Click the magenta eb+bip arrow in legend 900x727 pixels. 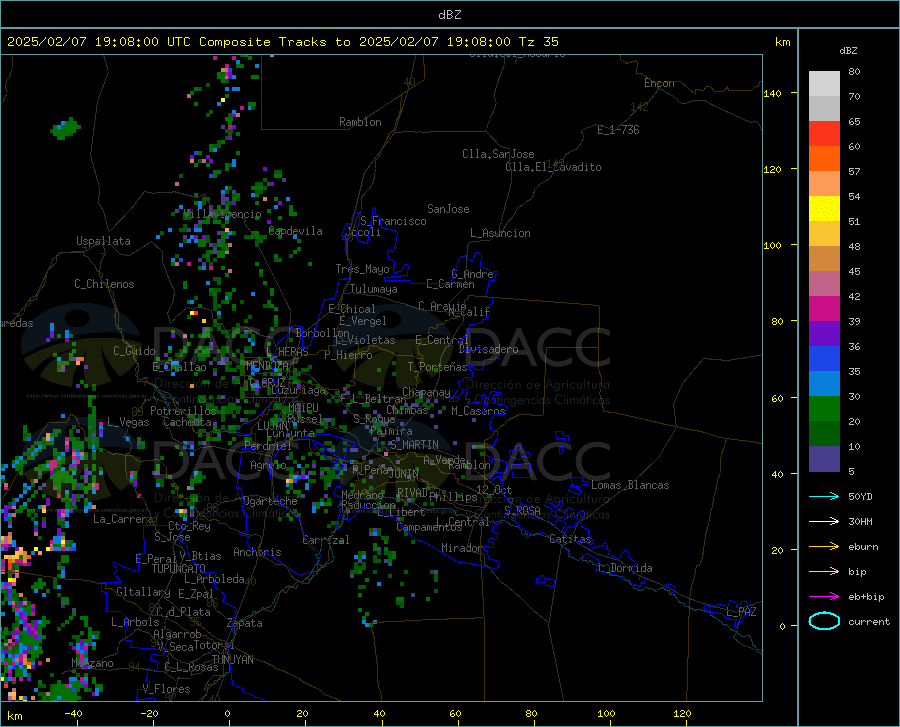point(824,597)
